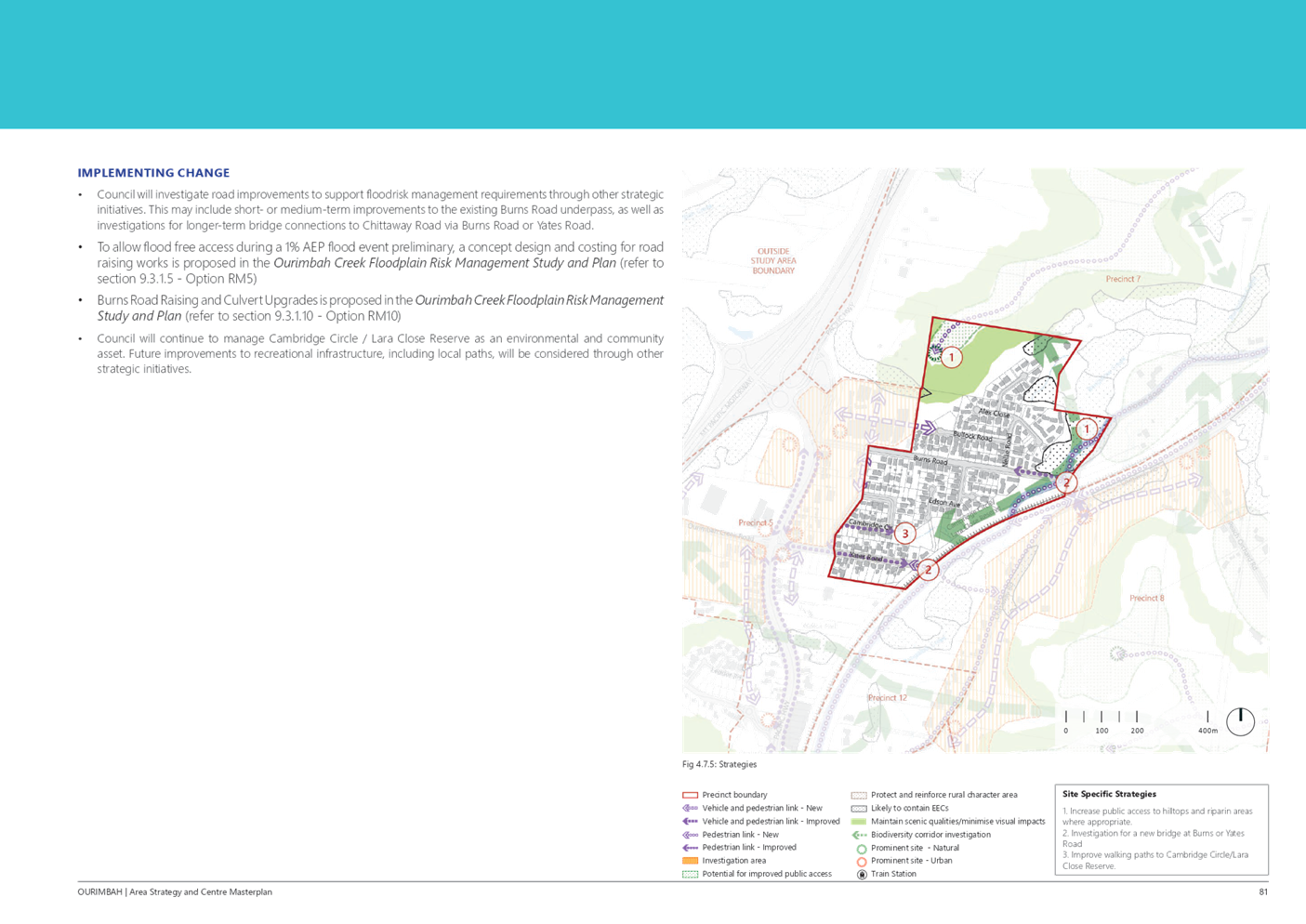The height and width of the screenshot is (924, 1306).
Task: Click the Outside Study Area Boundary label
Action: 773,261
